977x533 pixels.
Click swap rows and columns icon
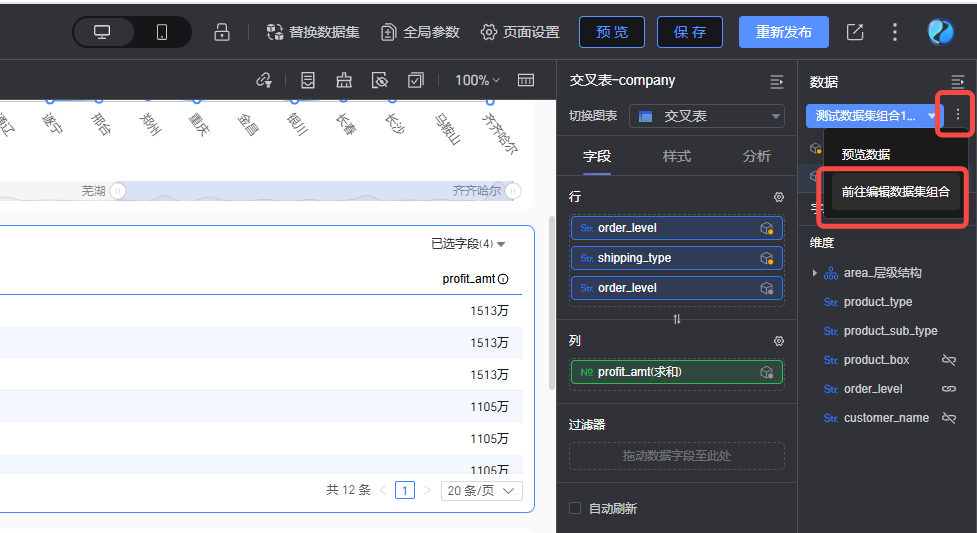(677, 319)
